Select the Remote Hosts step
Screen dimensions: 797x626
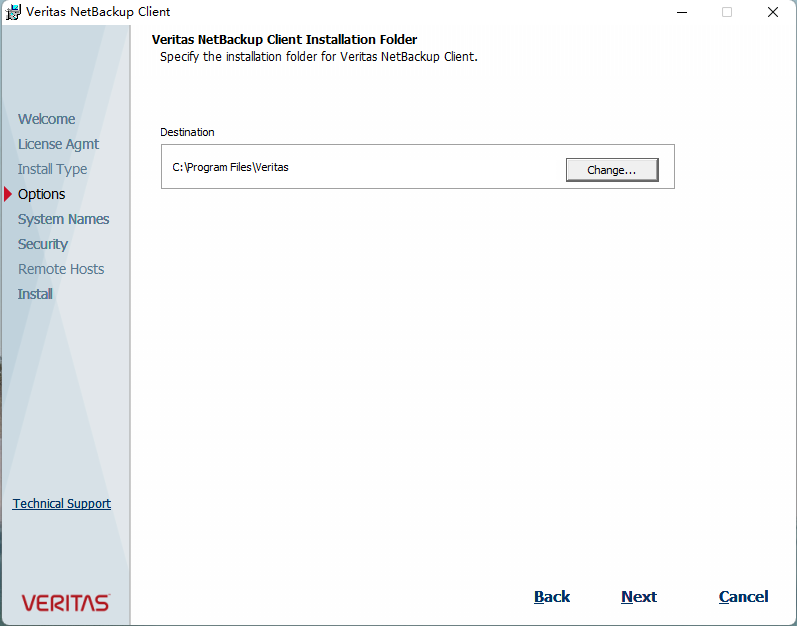(61, 269)
